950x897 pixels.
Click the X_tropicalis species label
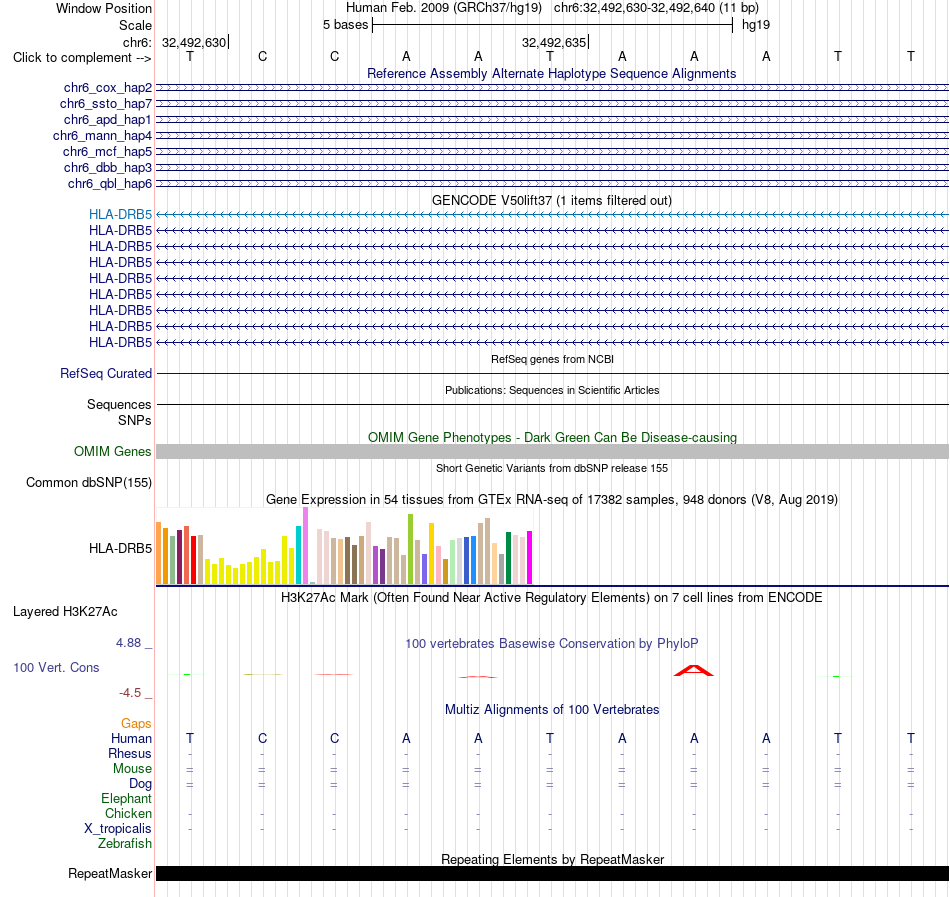click(118, 828)
